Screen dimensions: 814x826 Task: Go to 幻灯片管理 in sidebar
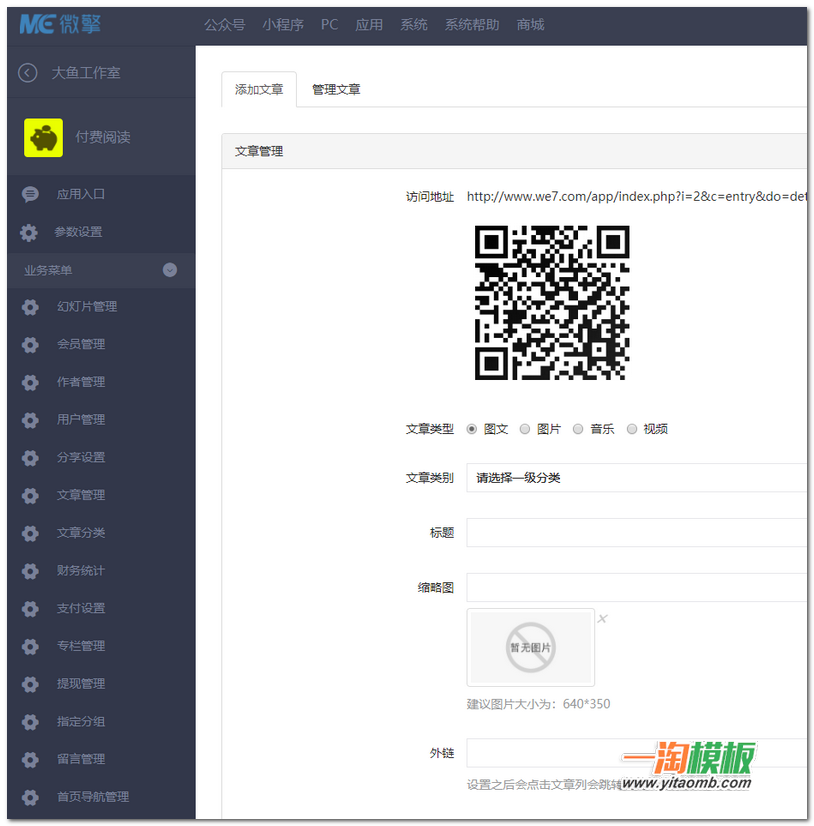(87, 307)
